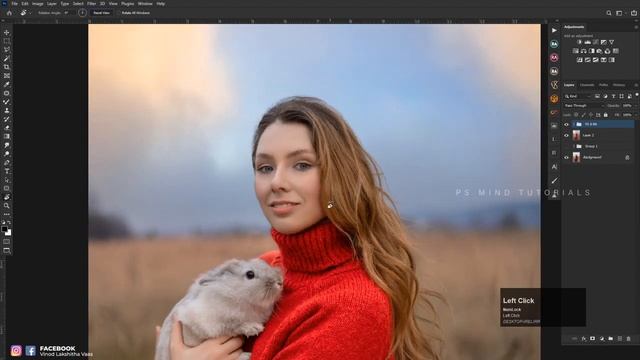Open the Search icon at top right
This screenshot has width=640, height=360.
tap(609, 13)
